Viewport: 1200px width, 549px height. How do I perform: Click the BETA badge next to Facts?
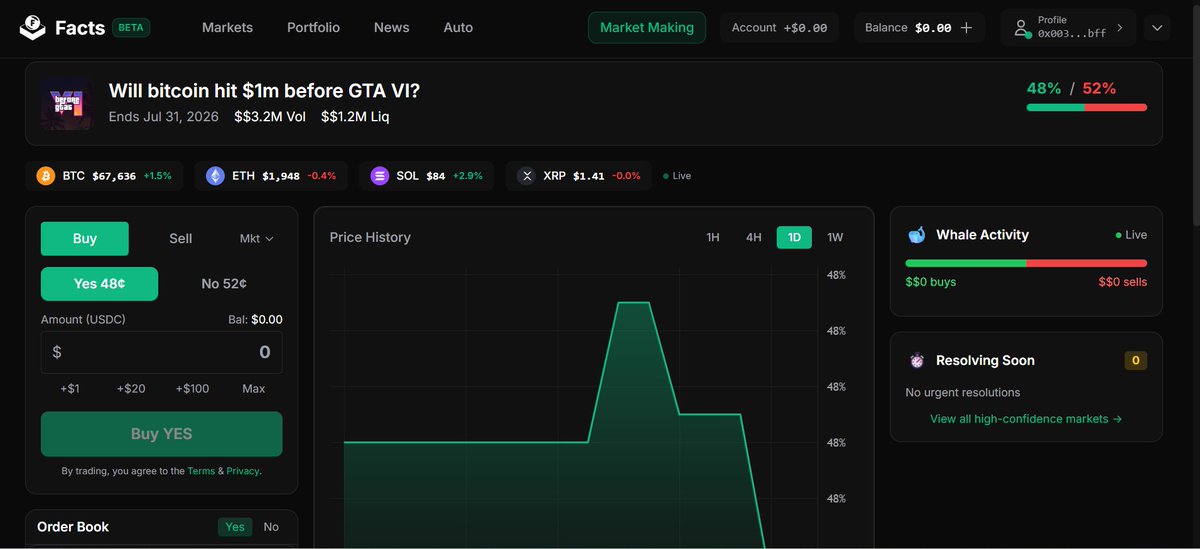click(x=131, y=28)
